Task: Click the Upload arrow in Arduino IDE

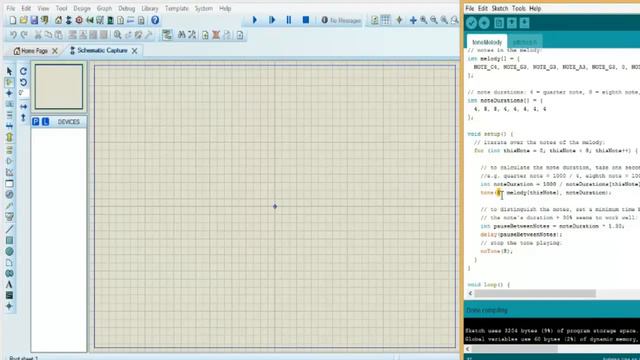Action: coord(484,23)
